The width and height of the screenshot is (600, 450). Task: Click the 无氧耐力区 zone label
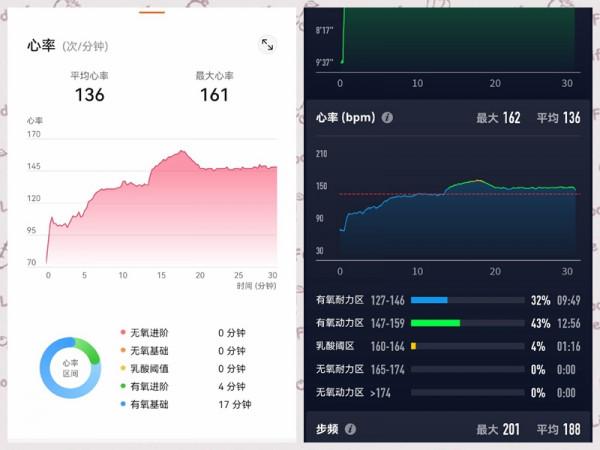tap(340, 369)
